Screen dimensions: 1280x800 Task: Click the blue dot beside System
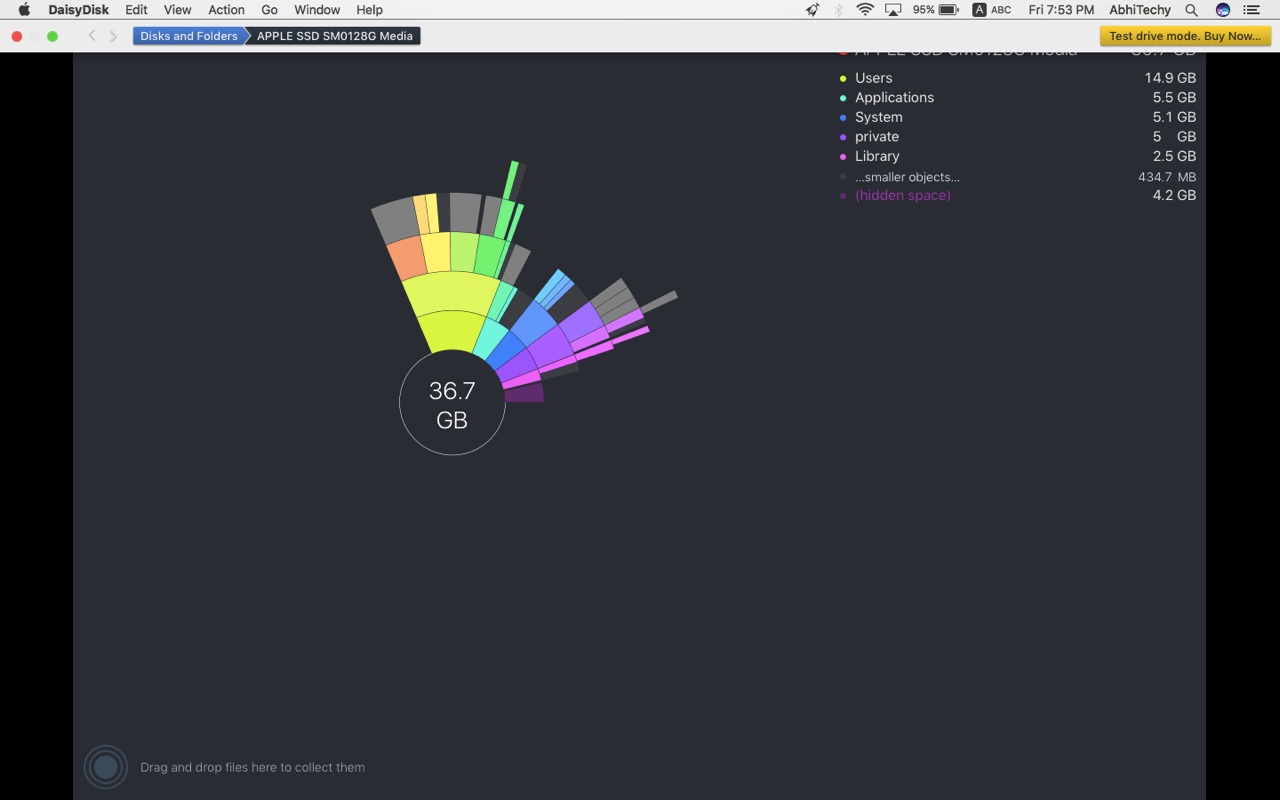tap(843, 117)
